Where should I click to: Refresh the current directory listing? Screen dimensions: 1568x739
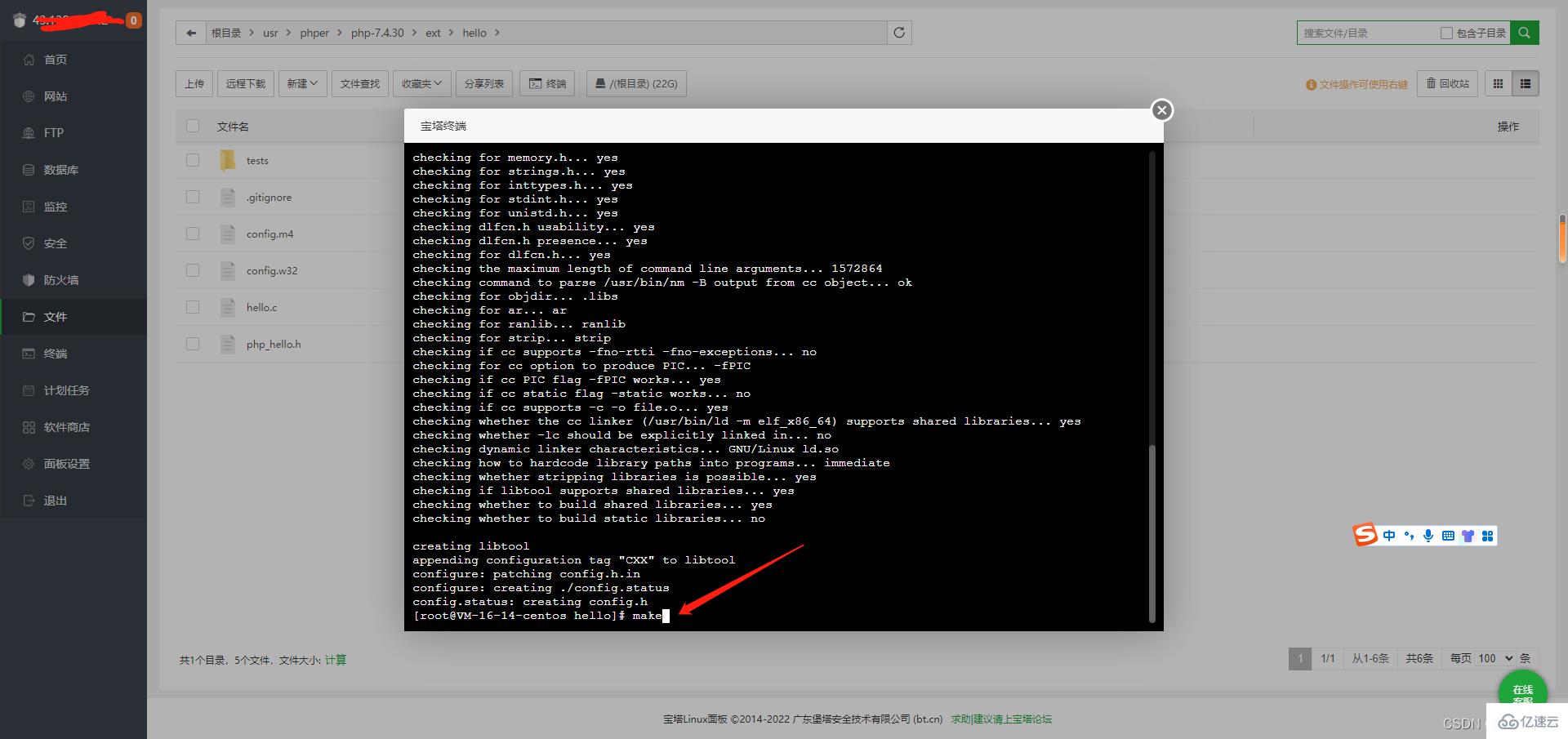tap(899, 33)
